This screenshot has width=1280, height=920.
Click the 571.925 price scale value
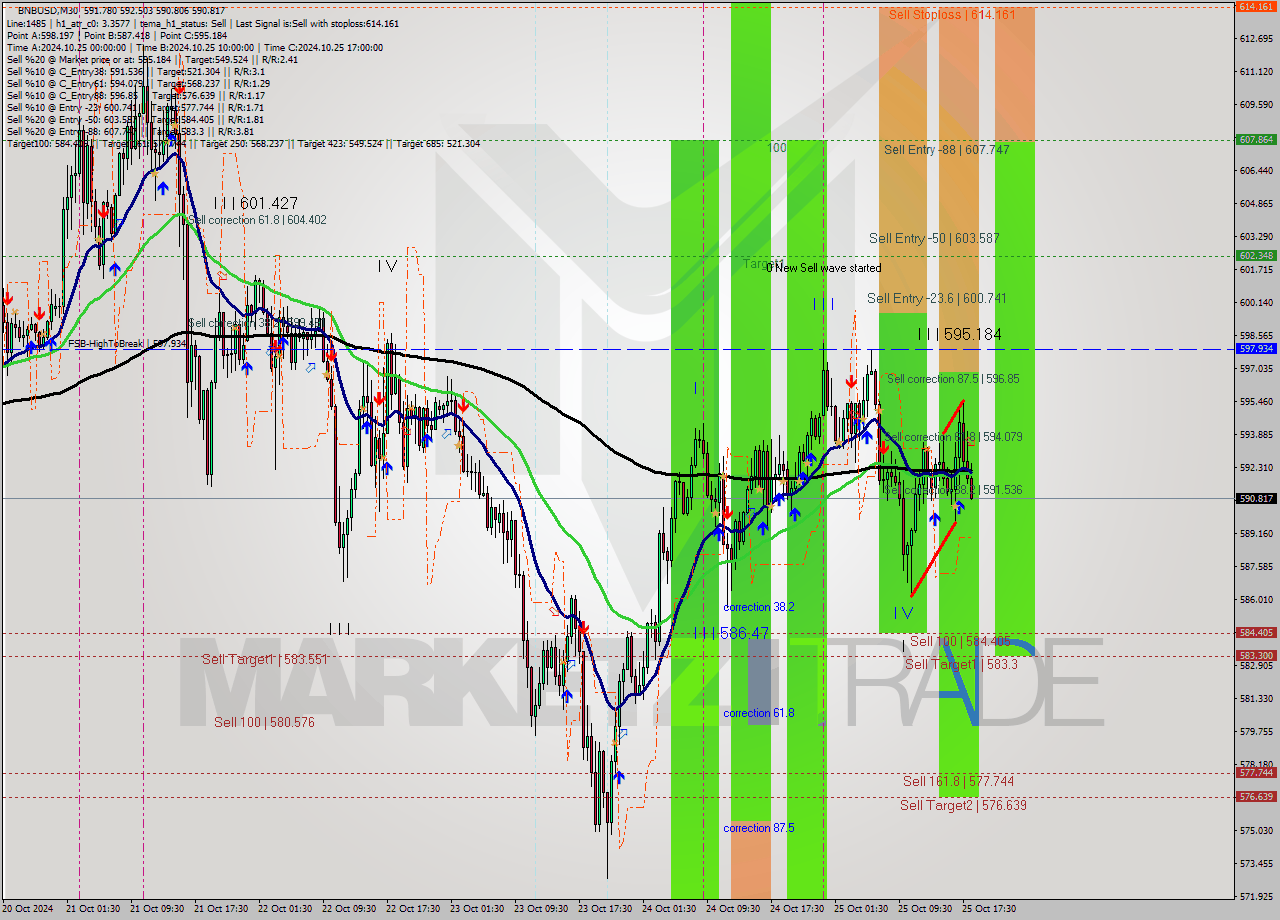click(x=1255, y=896)
